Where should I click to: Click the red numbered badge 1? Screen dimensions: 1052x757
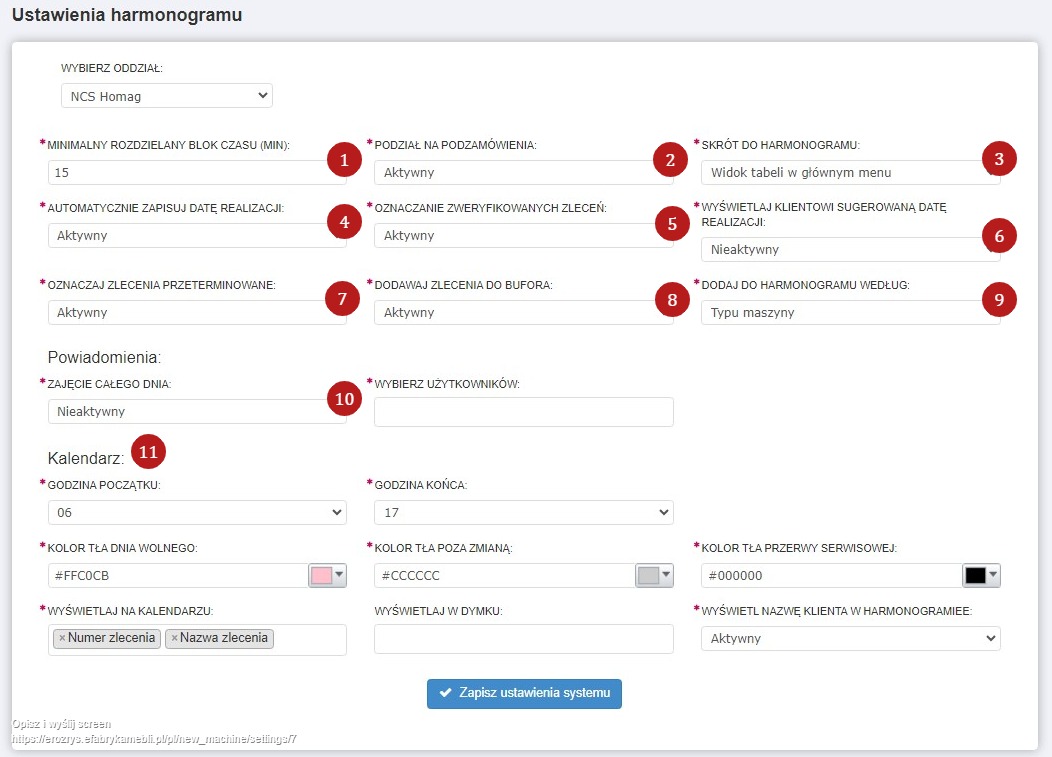click(344, 160)
